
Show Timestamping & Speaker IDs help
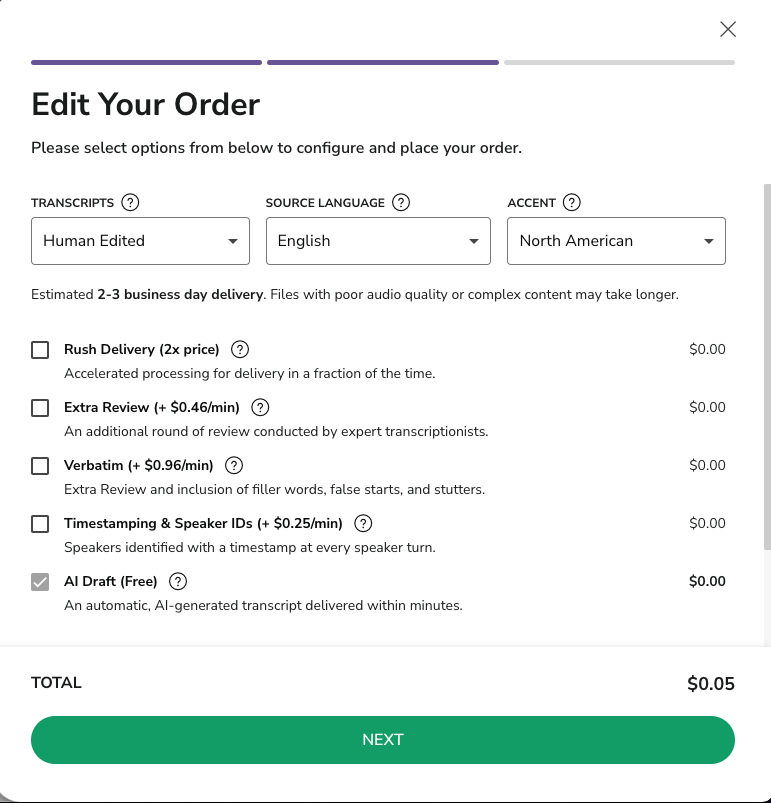364,523
